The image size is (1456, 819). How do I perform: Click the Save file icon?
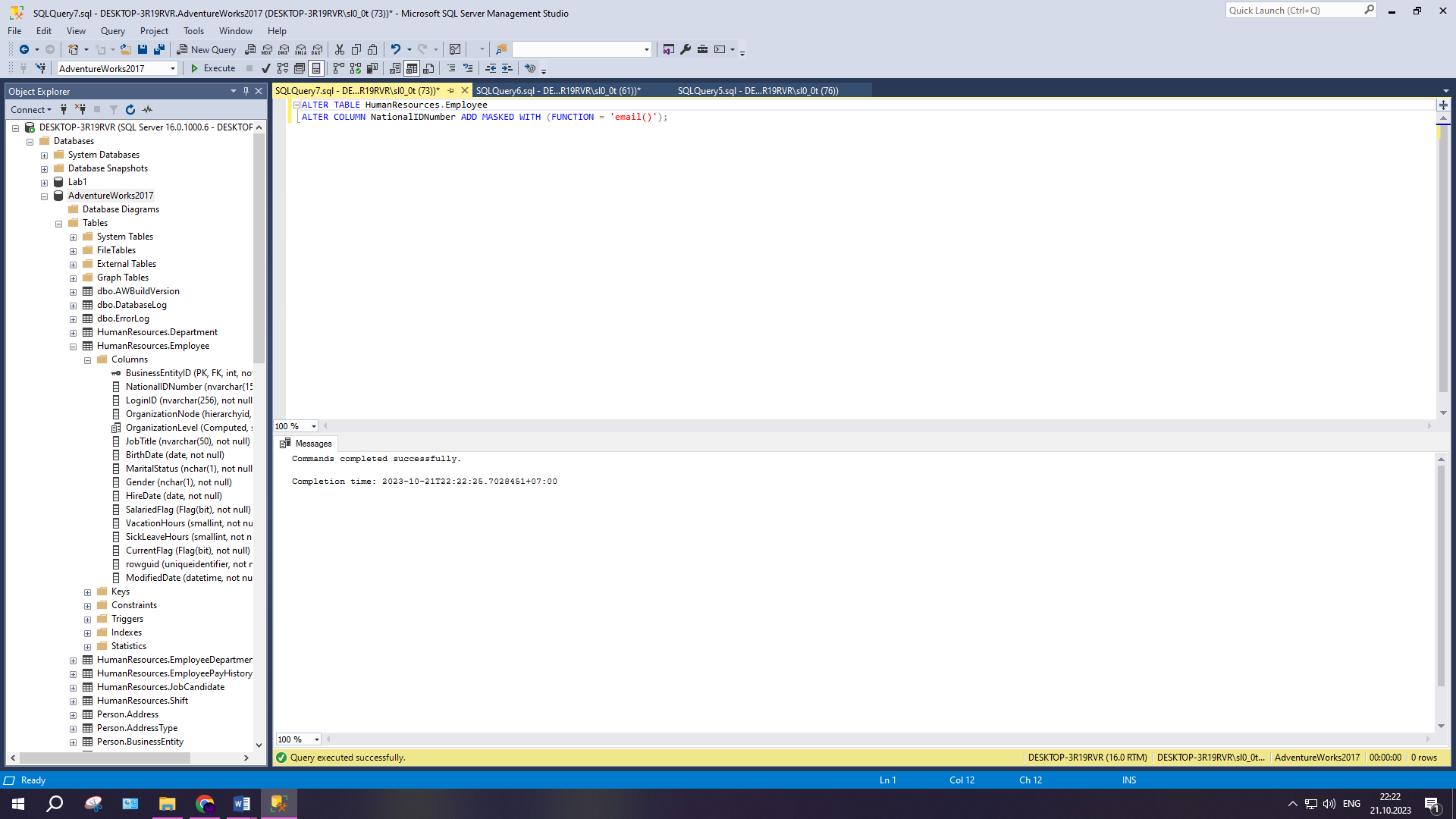pyautogui.click(x=143, y=49)
